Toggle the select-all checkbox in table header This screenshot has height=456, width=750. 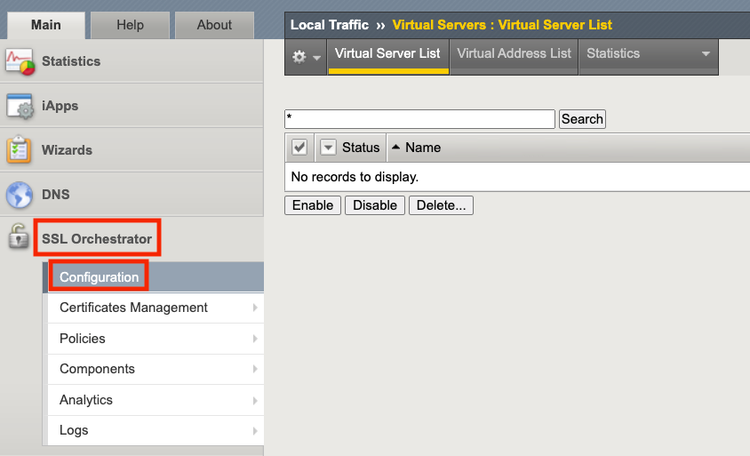299,147
